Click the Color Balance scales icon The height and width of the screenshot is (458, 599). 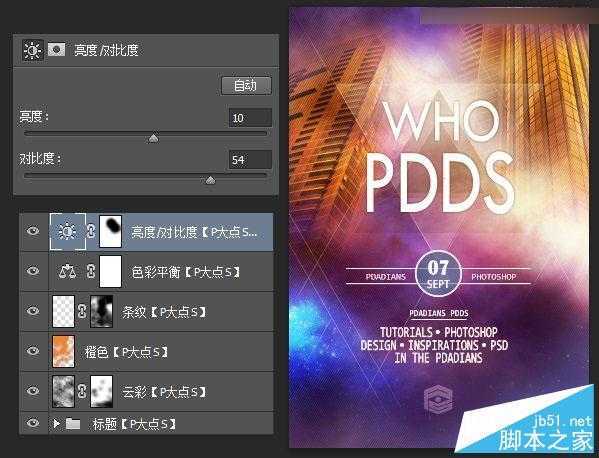coord(67,272)
